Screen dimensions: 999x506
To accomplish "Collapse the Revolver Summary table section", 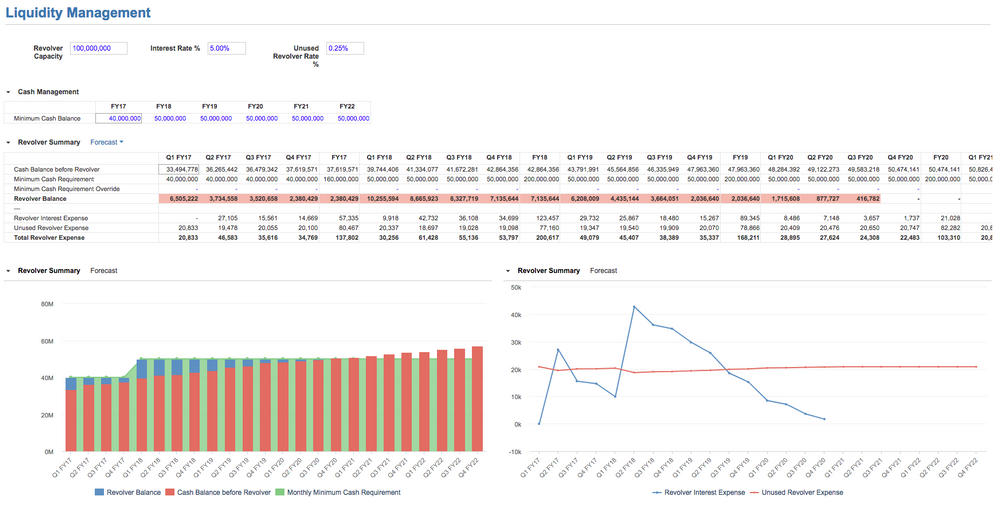I will click(8, 143).
